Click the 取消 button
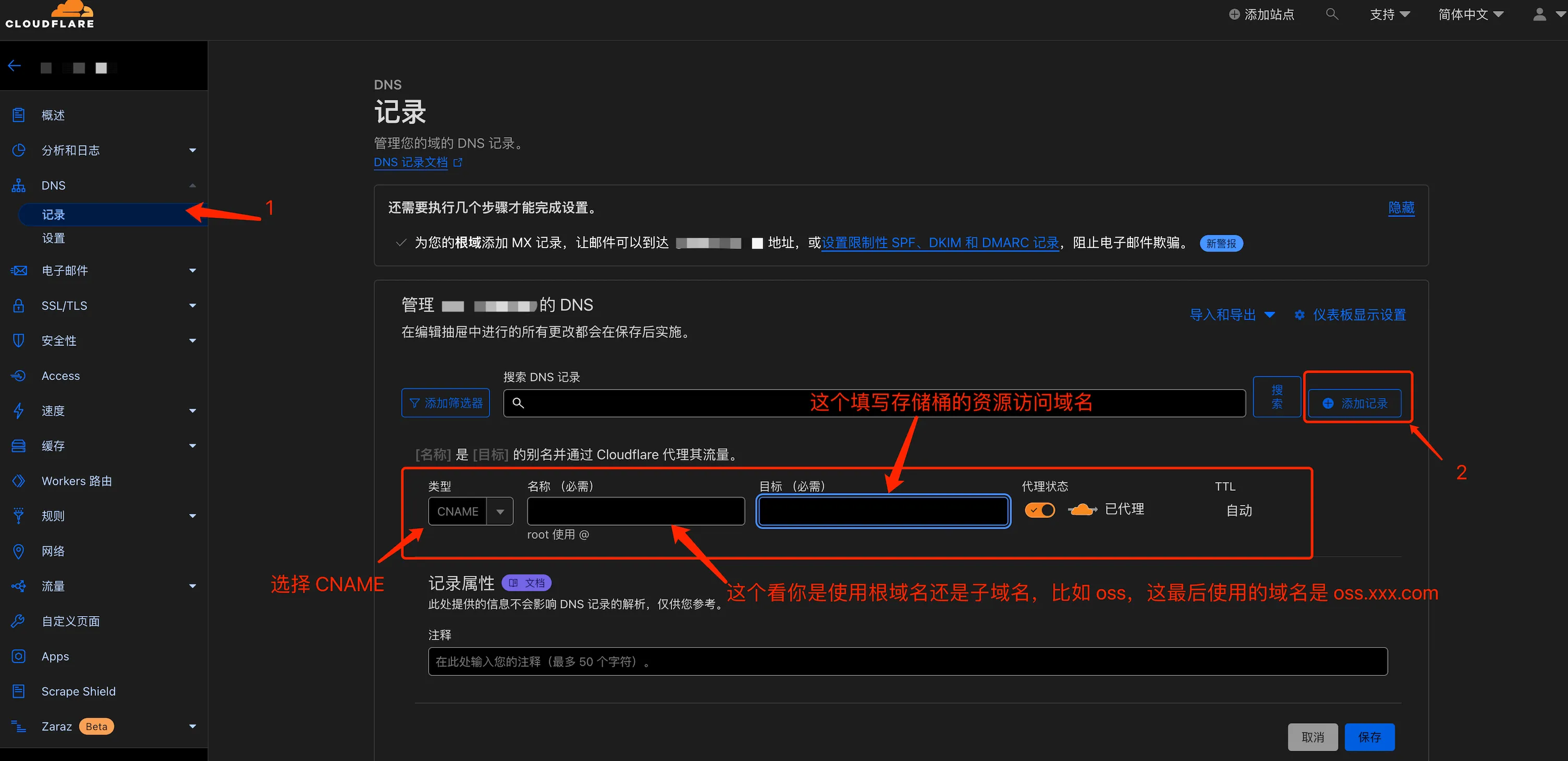The height and width of the screenshot is (761, 1568). pyautogui.click(x=1313, y=737)
